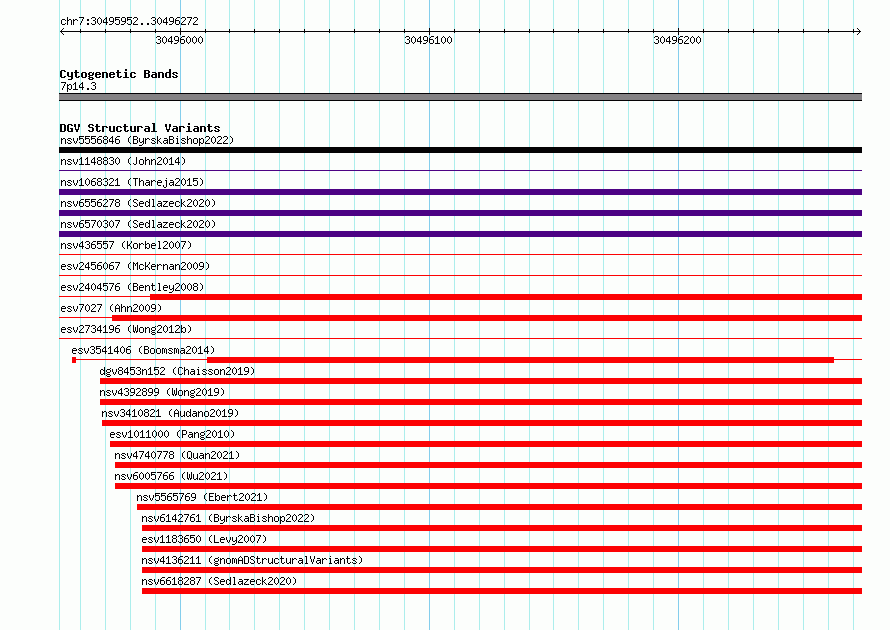This screenshot has height=630, width=890.
Task: Open the nsv6618287 (Sedlazeck2020) label
Action: pos(219,581)
